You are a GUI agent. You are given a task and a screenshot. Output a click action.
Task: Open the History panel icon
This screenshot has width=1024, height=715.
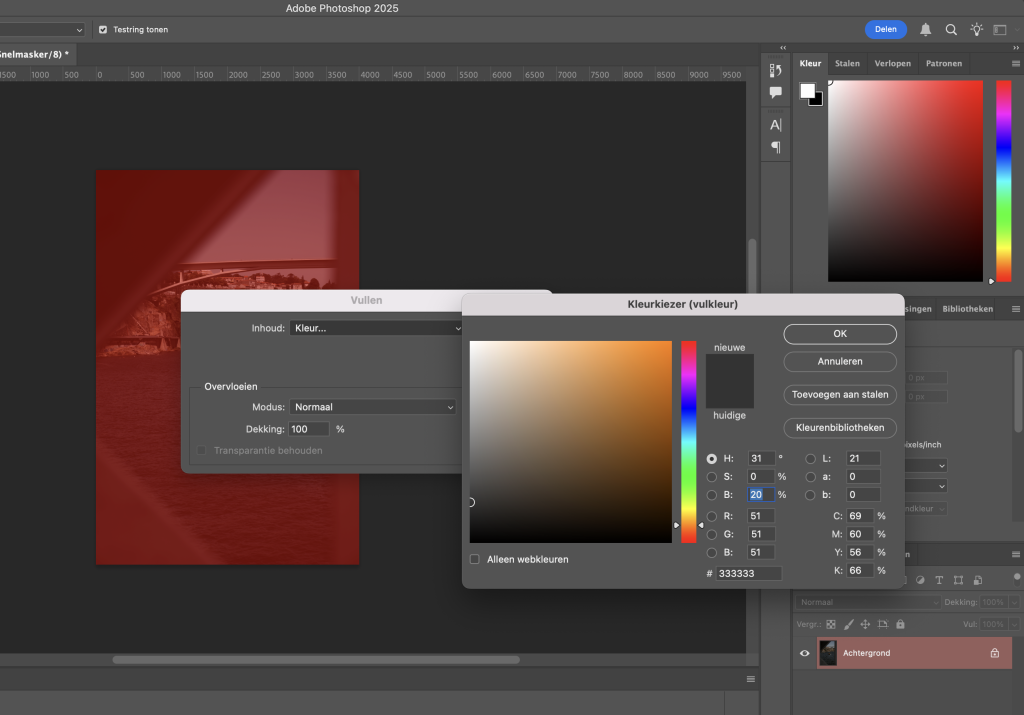(x=775, y=70)
